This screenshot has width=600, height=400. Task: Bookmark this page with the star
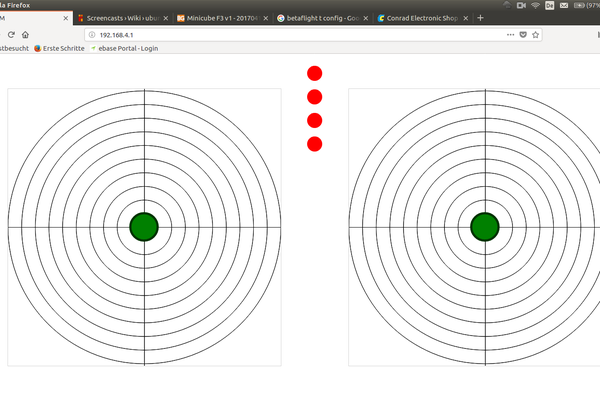coord(535,35)
